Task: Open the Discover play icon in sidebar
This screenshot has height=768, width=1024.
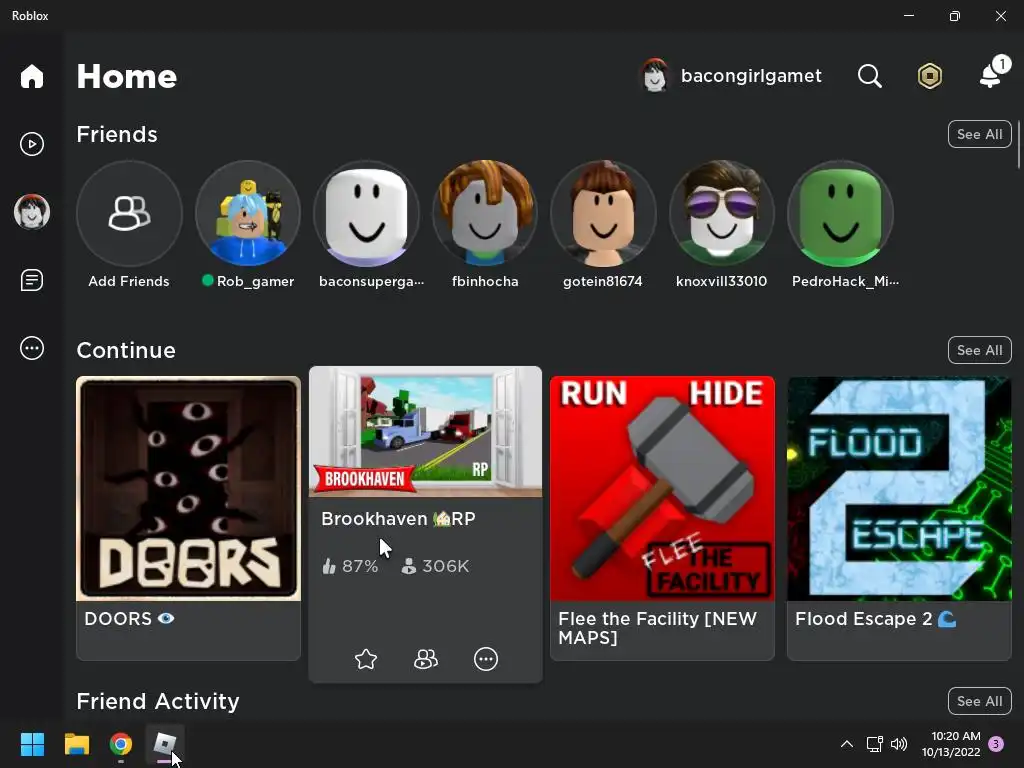Action: point(31,144)
